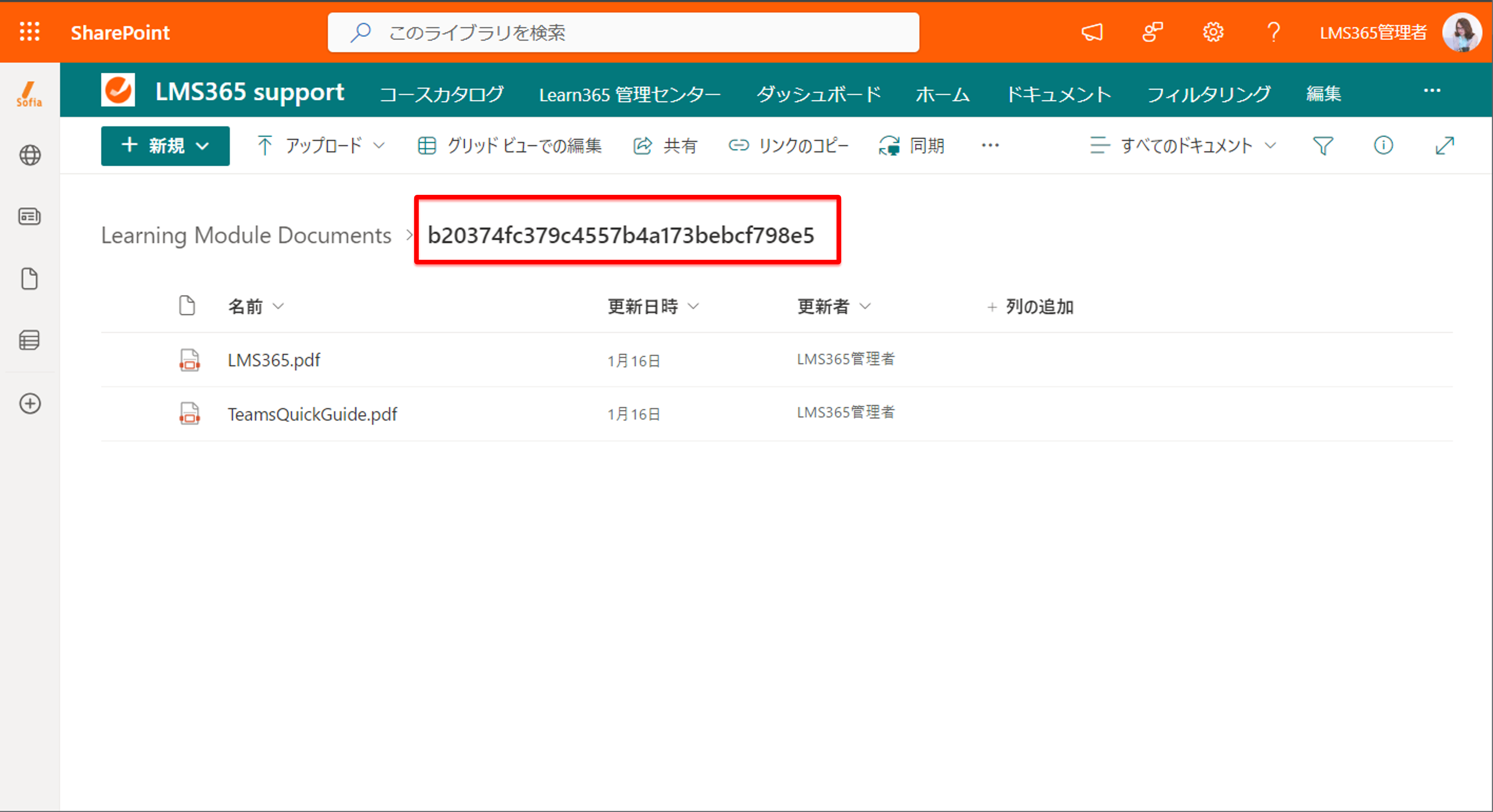This screenshot has height=812, width=1493.
Task: Click the LMS365 support site title
Action: 250,92
